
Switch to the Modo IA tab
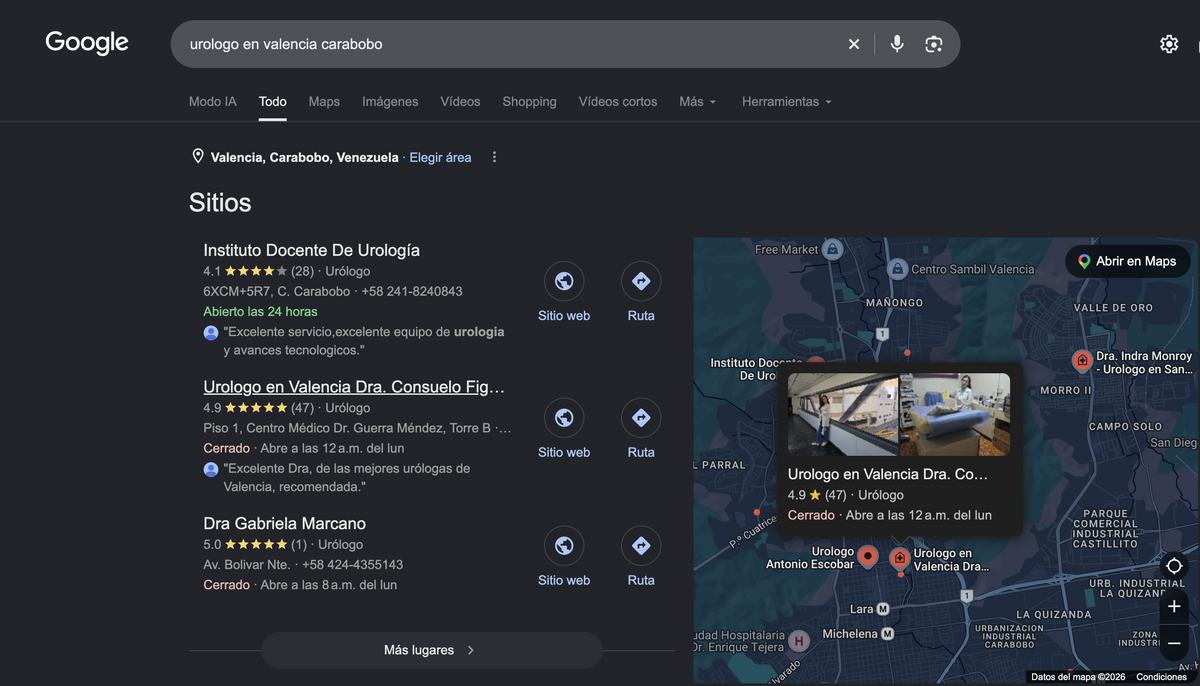213,101
